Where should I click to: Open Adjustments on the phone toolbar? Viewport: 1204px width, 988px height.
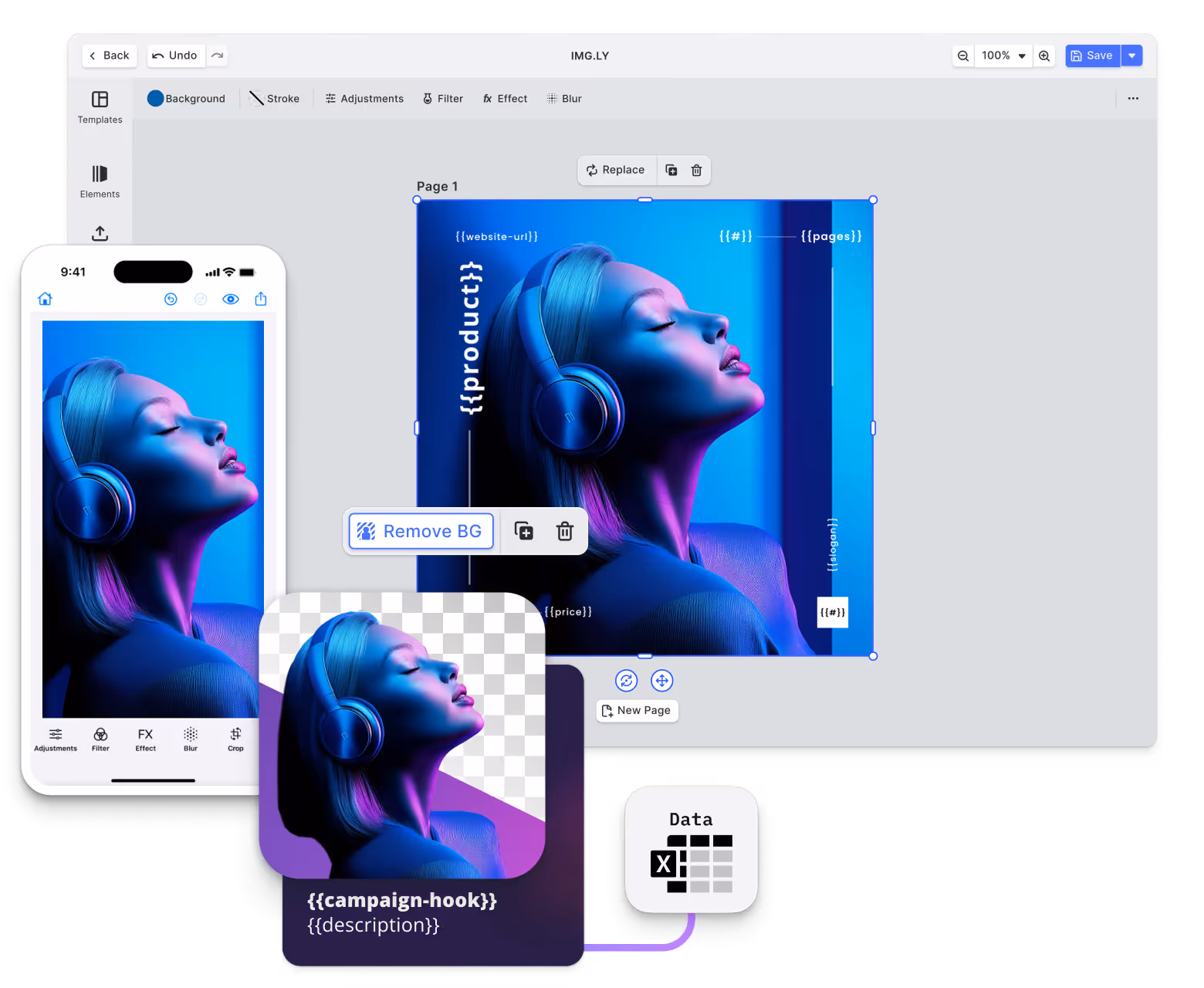click(56, 739)
